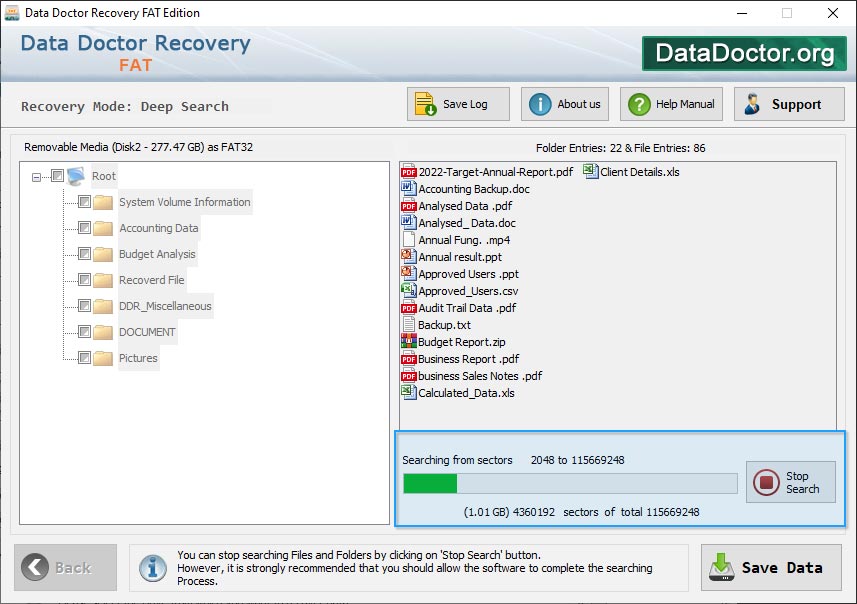
Task: Open the About us dialog
Action: [x=565, y=104]
